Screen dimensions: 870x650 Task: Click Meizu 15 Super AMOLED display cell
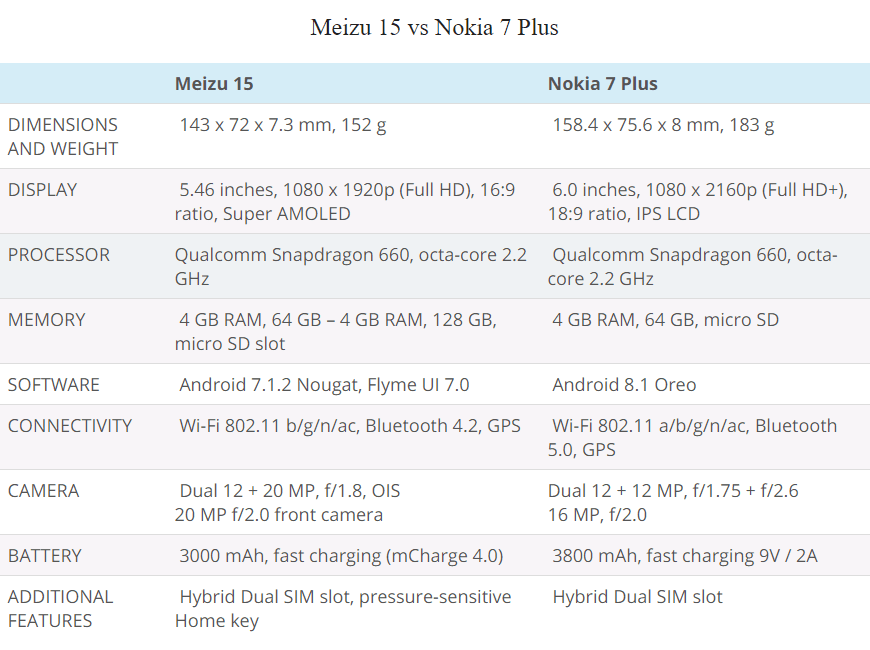[345, 202]
